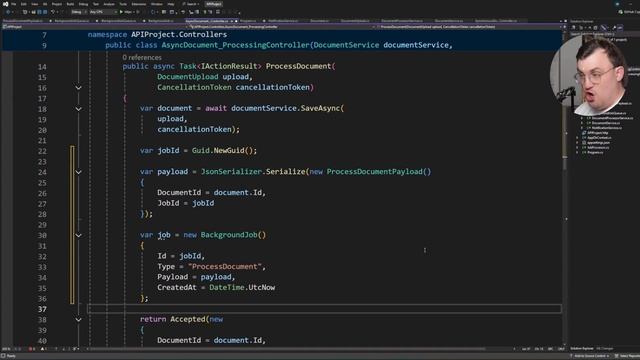The height and width of the screenshot is (360, 640).
Task: Collapse the fold chevron at line 24
Action: pyautogui.click(x=78, y=172)
